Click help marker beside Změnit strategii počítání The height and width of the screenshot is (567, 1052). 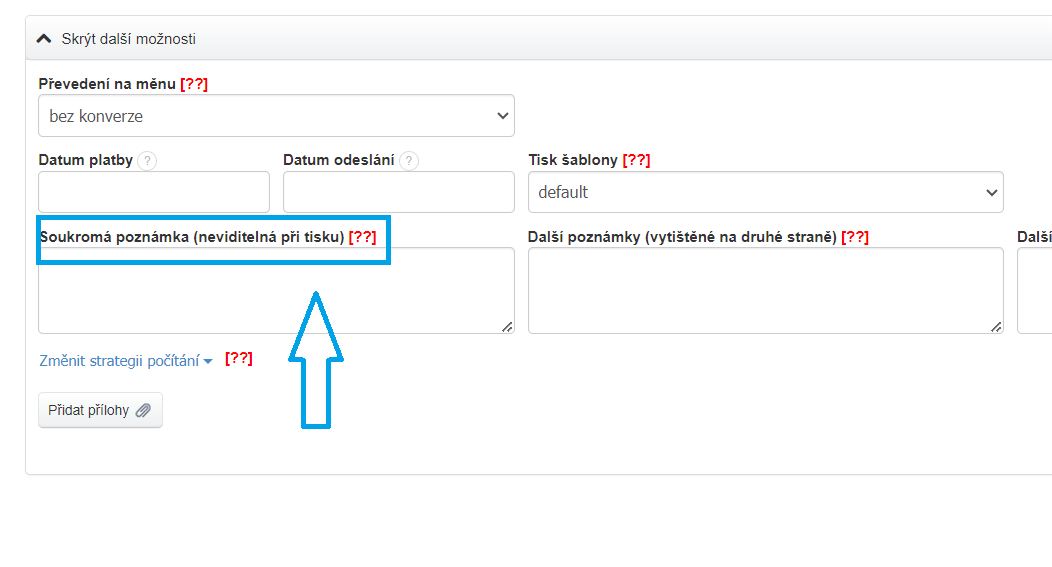[x=239, y=358]
